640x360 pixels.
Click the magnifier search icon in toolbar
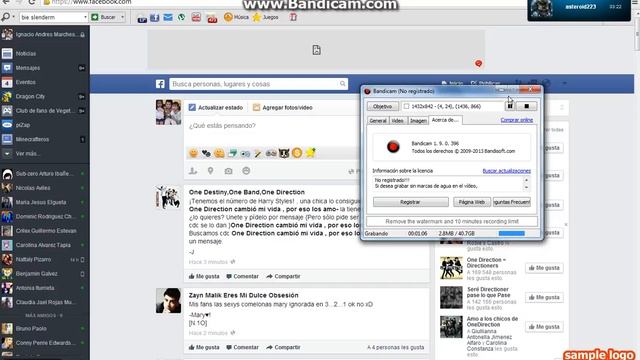click(6, 17)
